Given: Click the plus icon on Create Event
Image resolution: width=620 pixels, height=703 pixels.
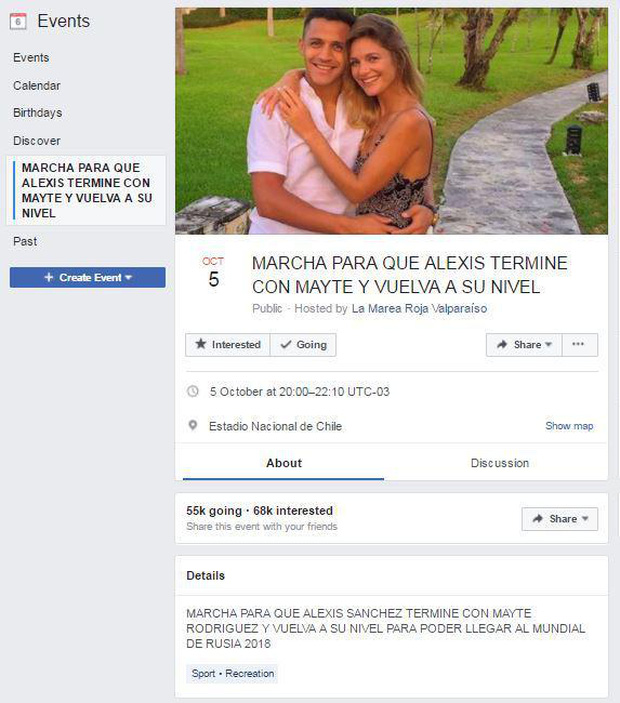Looking at the screenshot, I should click(49, 278).
